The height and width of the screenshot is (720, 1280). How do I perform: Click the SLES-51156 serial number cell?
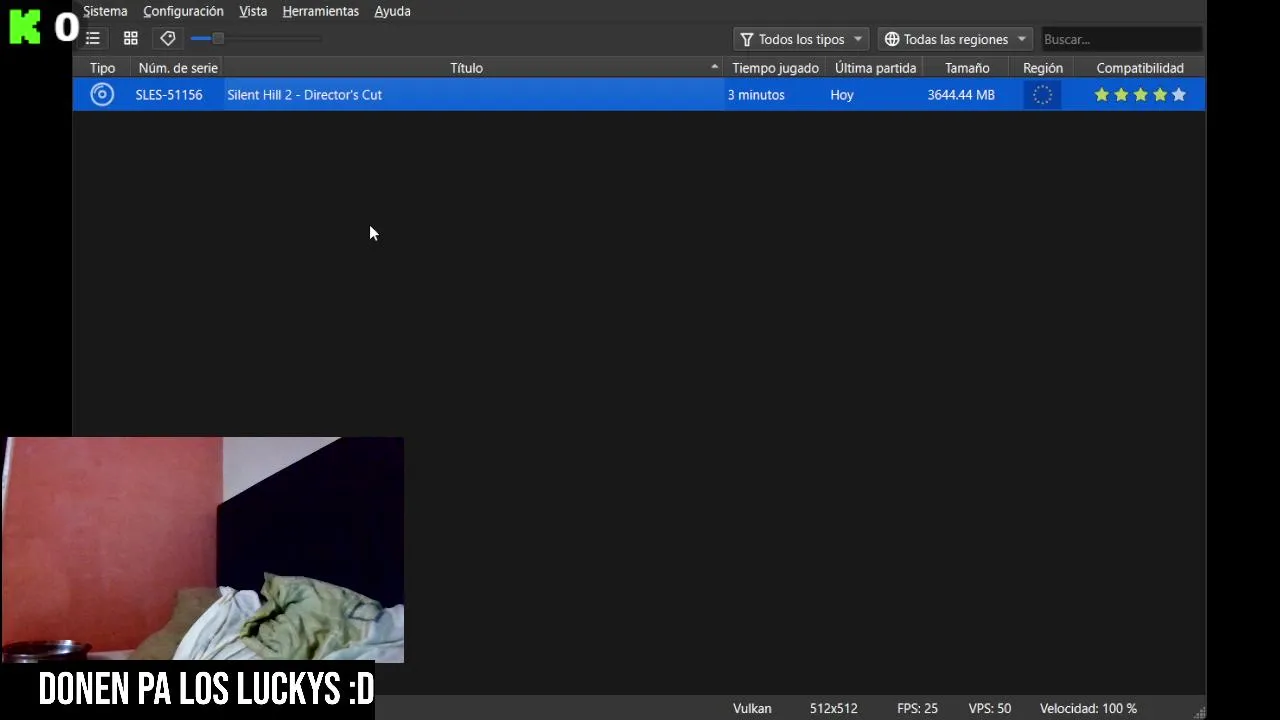[x=169, y=95]
